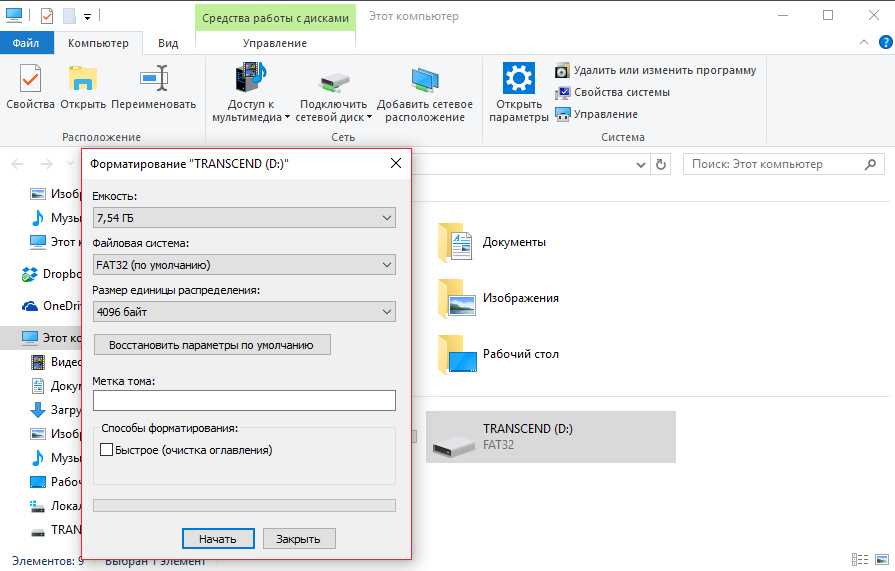895x571 pixels.
Task: Click the search magnifier icon
Action: pyautogui.click(x=870, y=164)
